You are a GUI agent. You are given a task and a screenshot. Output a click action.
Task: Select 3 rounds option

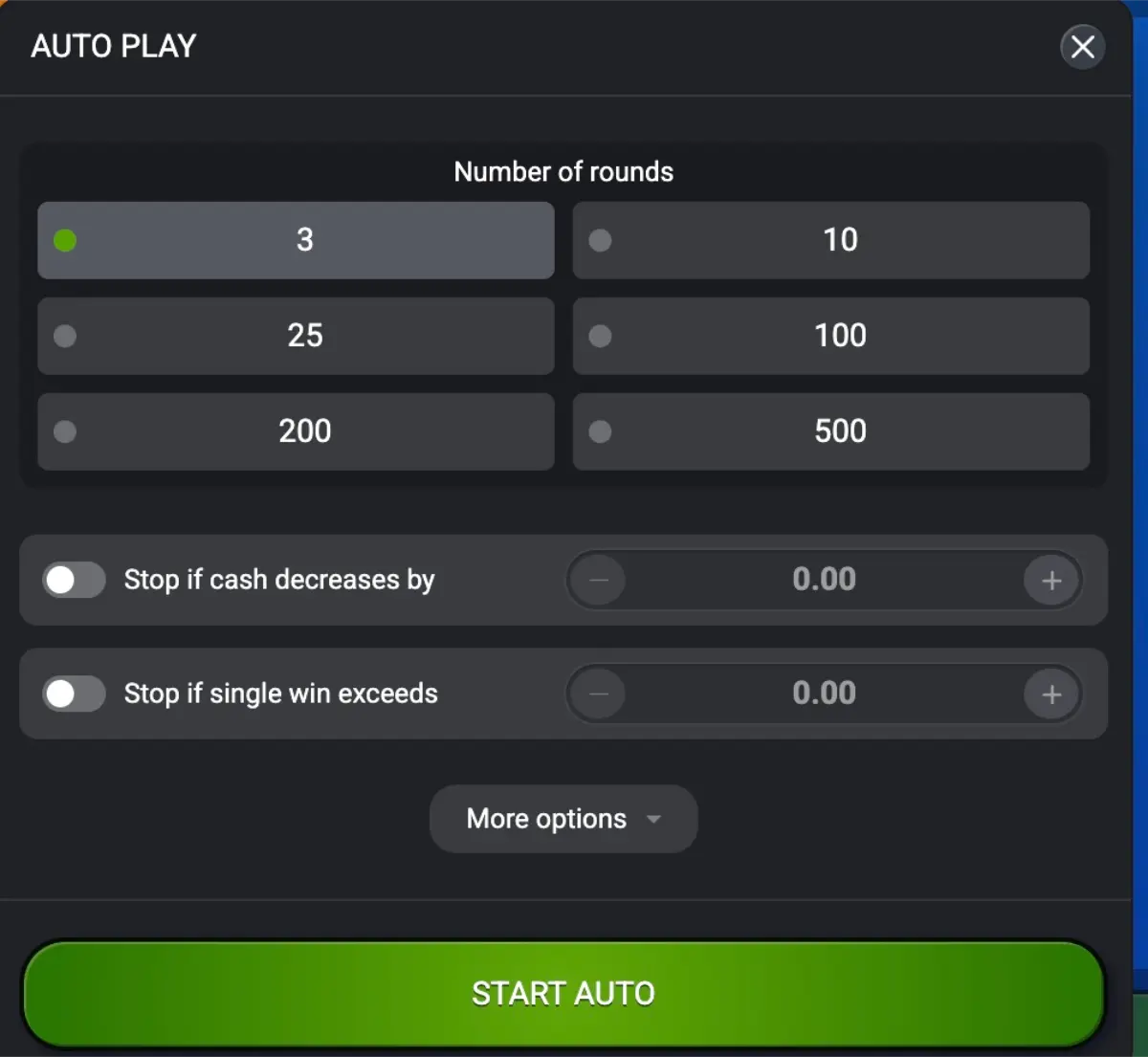click(296, 240)
